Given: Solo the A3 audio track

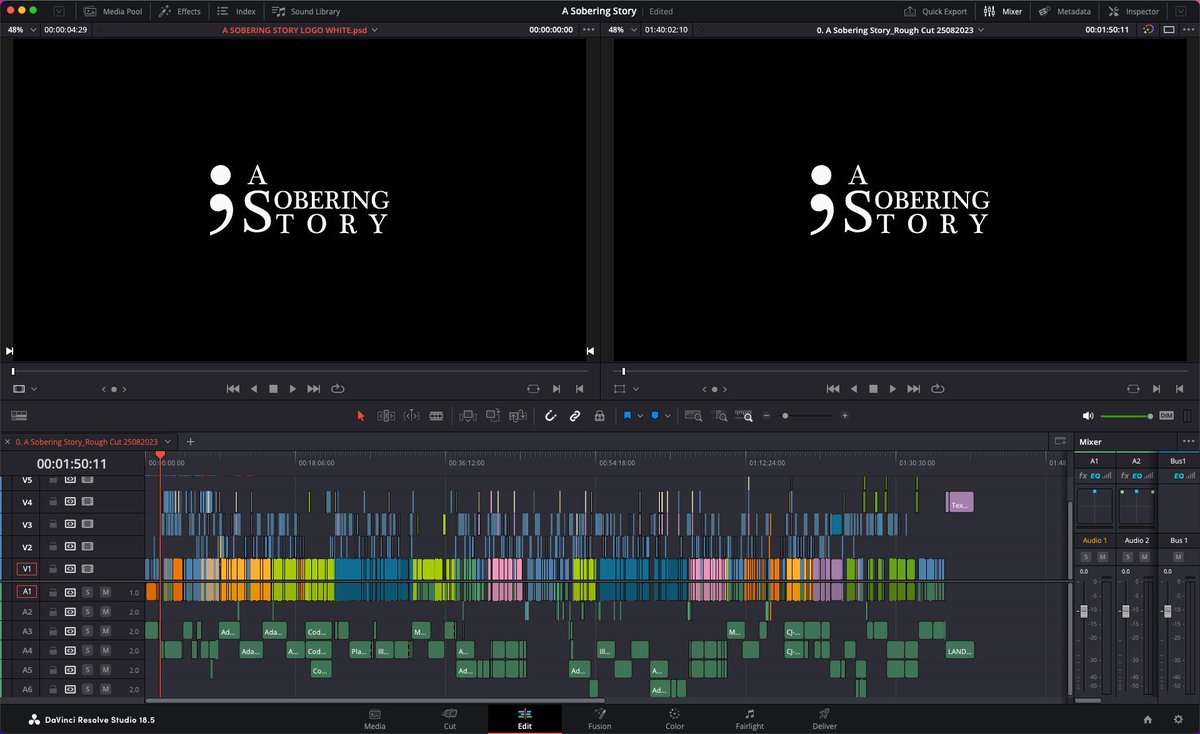Looking at the screenshot, I should (88, 631).
